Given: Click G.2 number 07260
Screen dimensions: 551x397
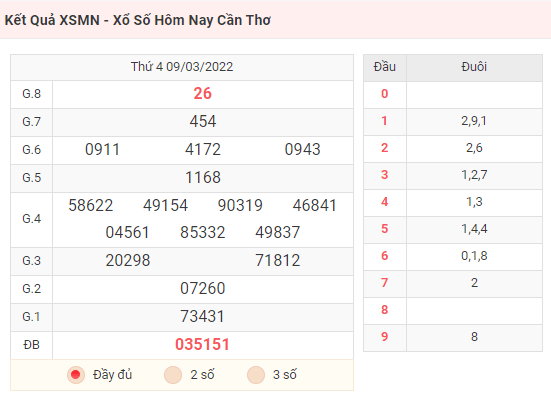Looking at the screenshot, I should click(202, 288).
